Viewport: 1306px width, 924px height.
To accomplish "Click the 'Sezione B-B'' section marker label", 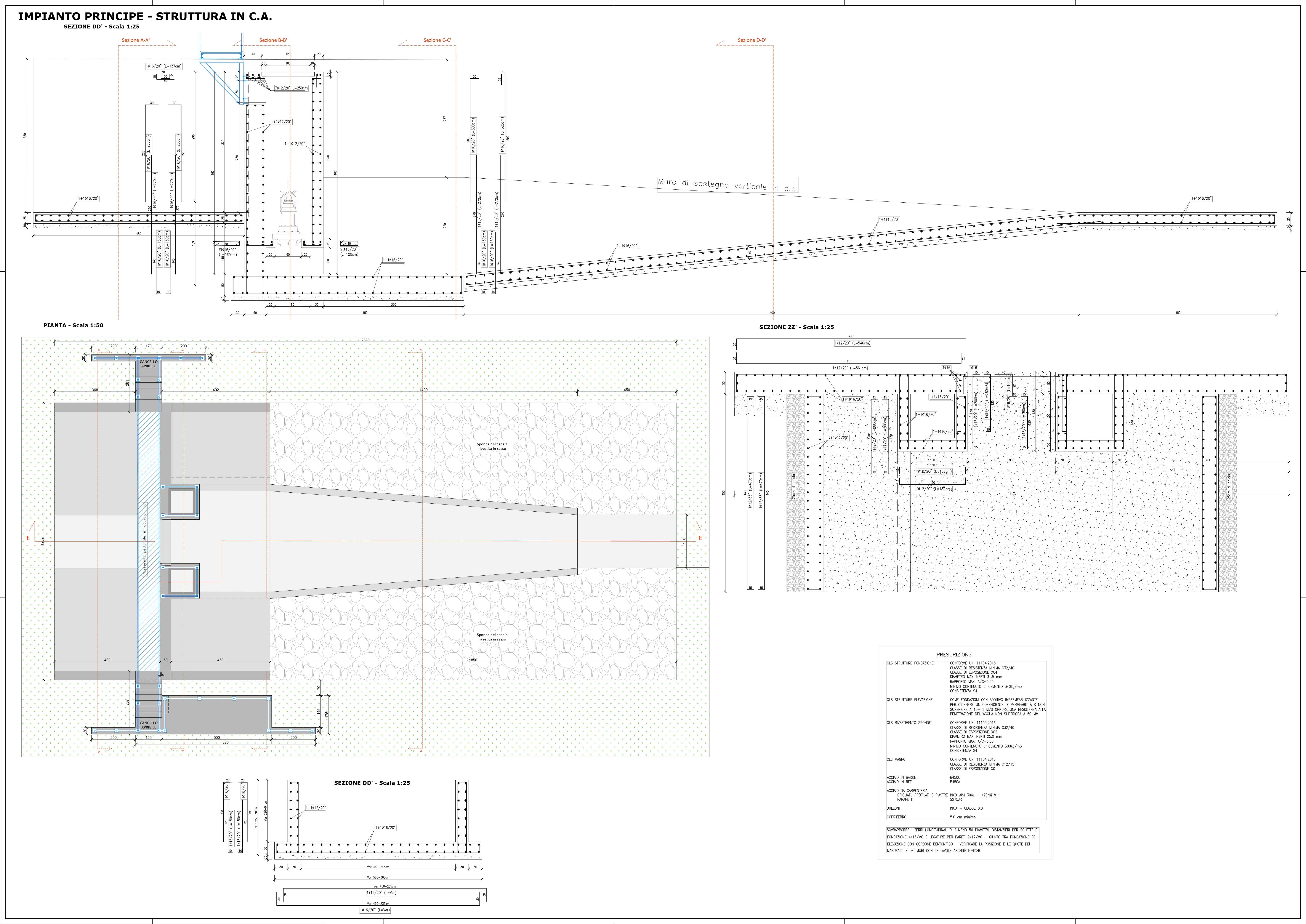I will click(273, 40).
